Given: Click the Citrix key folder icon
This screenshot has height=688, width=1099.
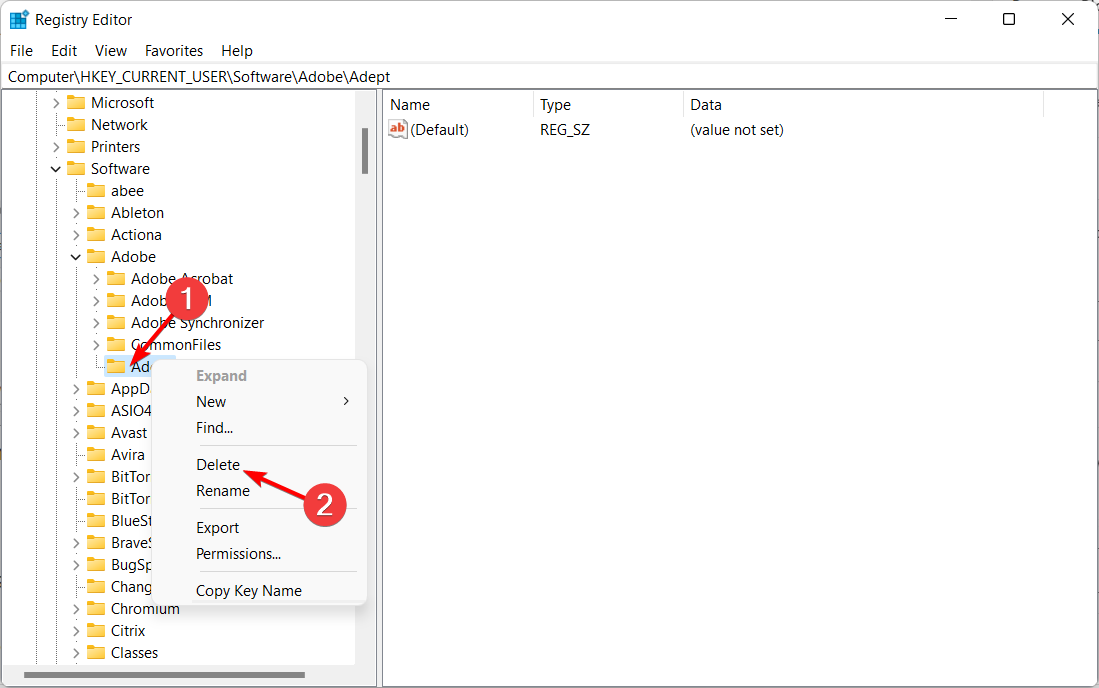Looking at the screenshot, I should pyautogui.click(x=96, y=631).
